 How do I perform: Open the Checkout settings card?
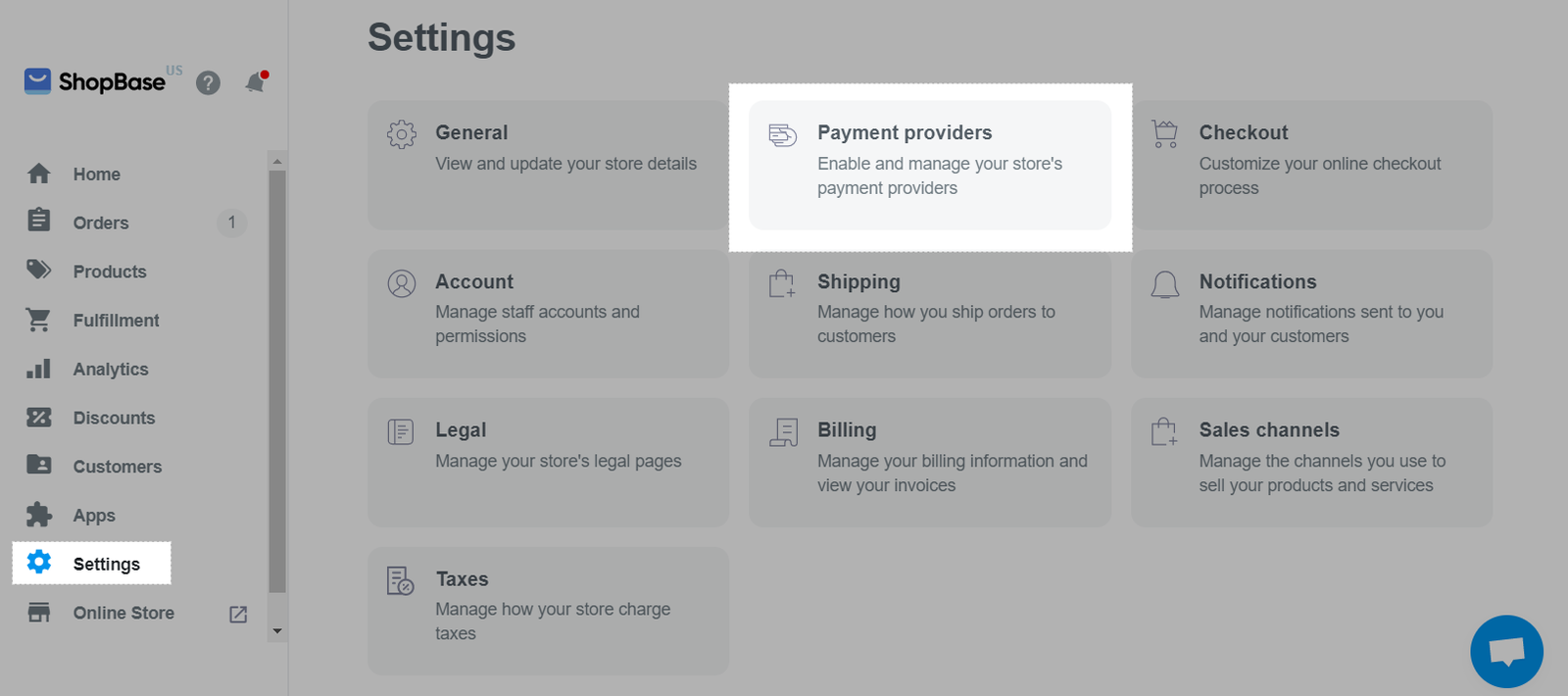pyautogui.click(x=1311, y=165)
